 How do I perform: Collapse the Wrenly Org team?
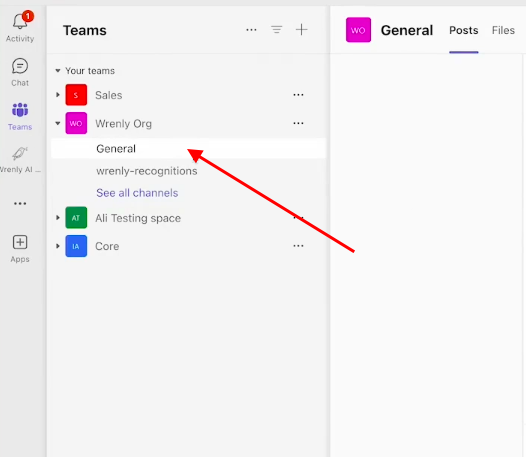pos(58,123)
